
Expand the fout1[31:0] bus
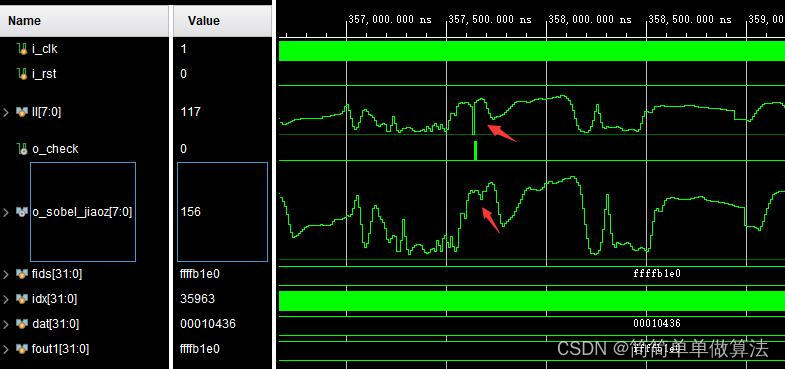pos(6,349)
